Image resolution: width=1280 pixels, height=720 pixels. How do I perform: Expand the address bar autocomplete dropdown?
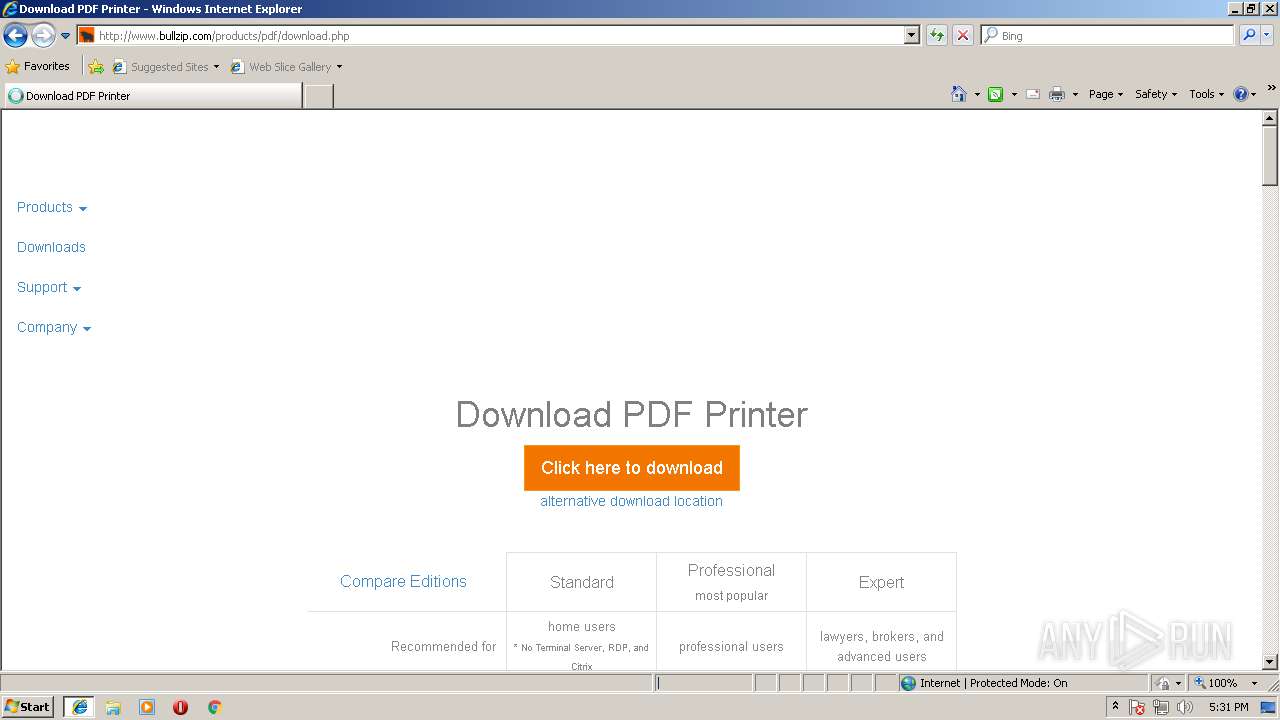[911, 35]
